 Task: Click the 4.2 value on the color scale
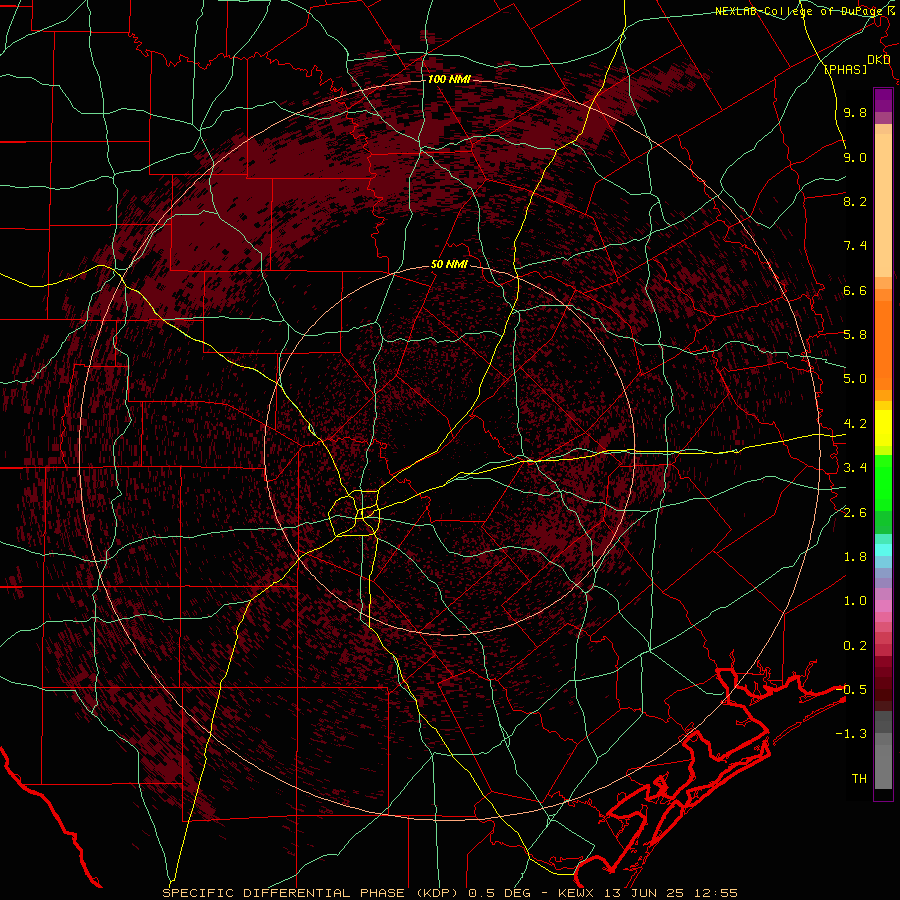[x=855, y=424]
